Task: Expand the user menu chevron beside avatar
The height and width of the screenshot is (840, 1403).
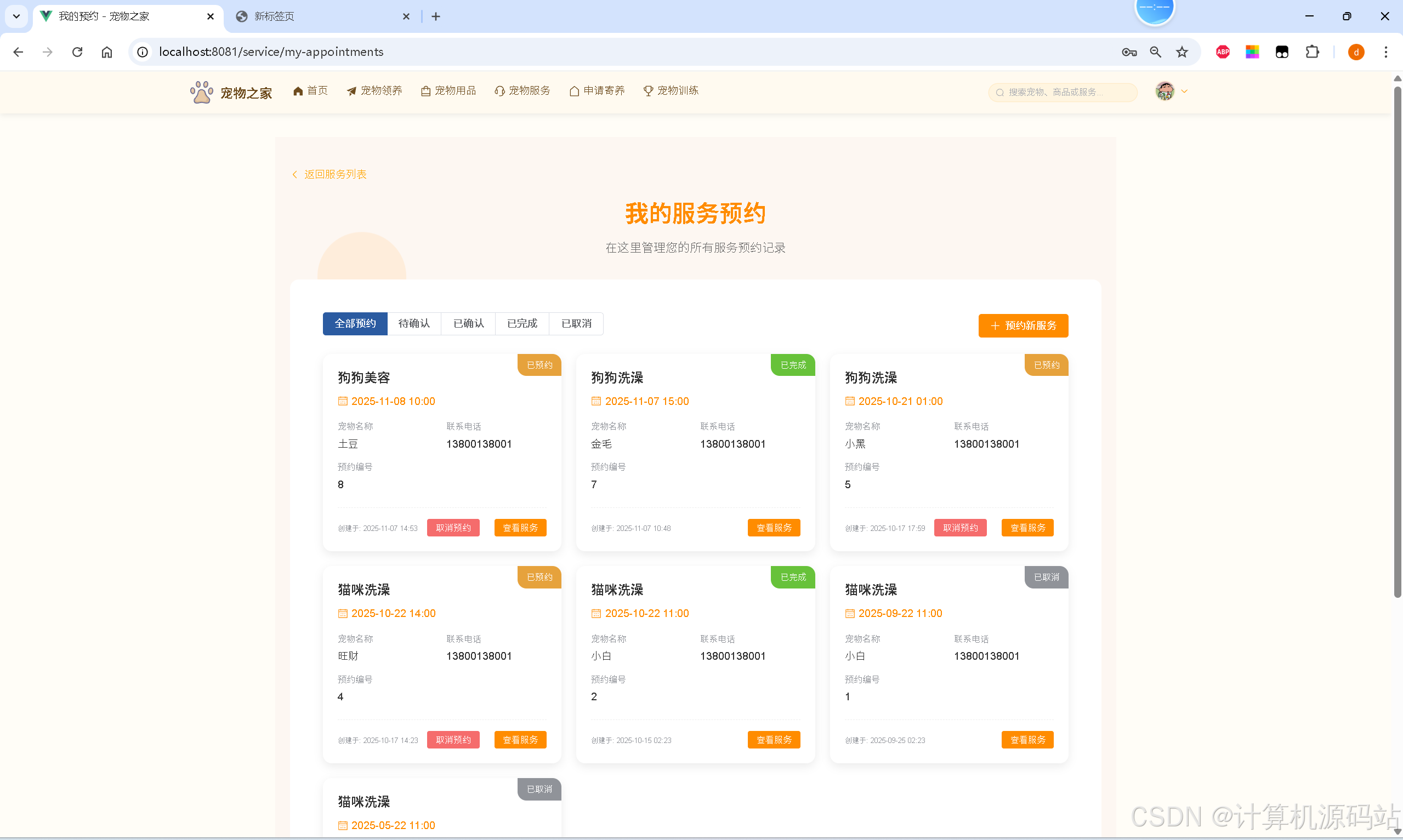Action: [x=1184, y=91]
